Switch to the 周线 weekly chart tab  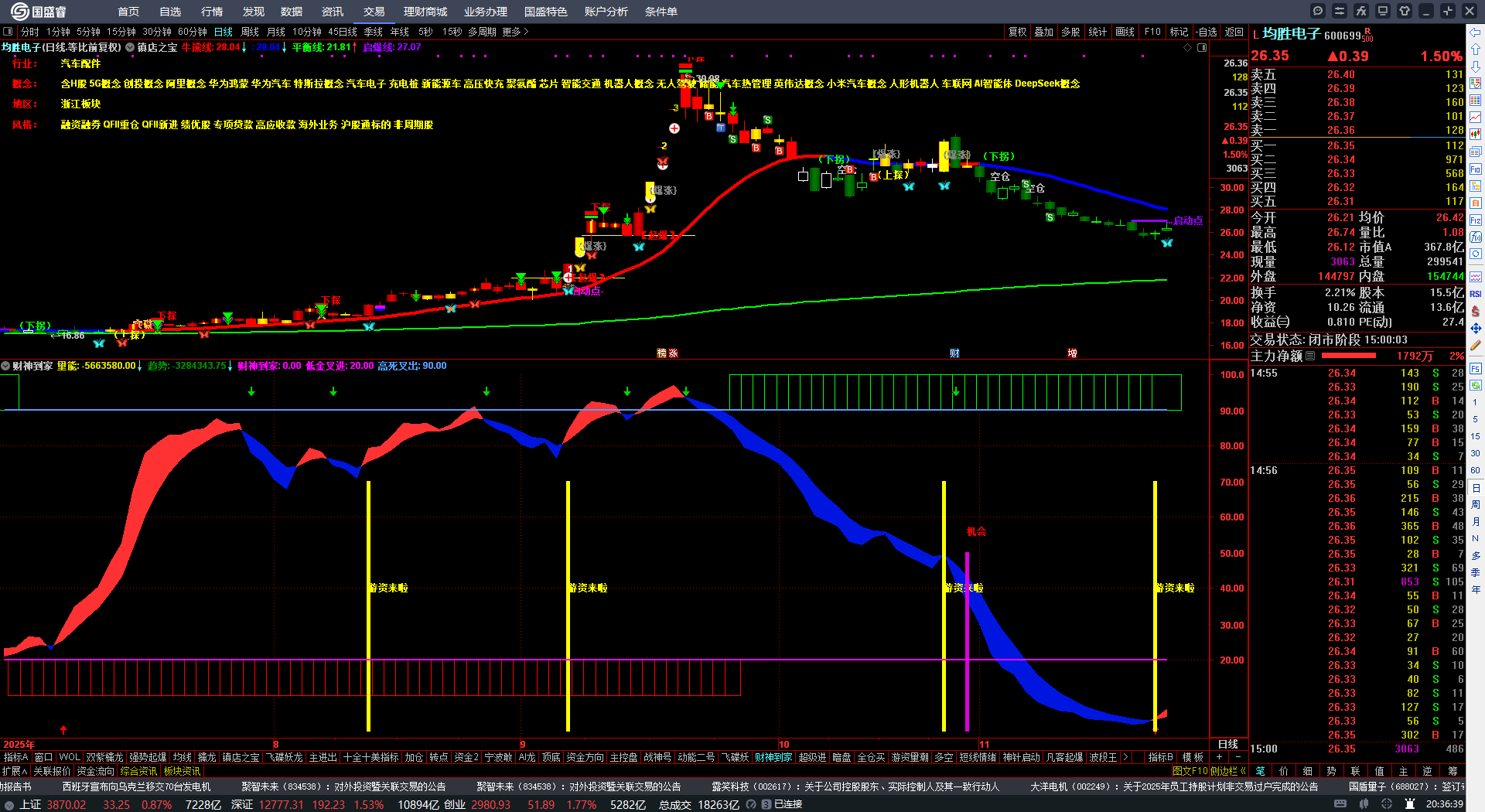[250, 32]
